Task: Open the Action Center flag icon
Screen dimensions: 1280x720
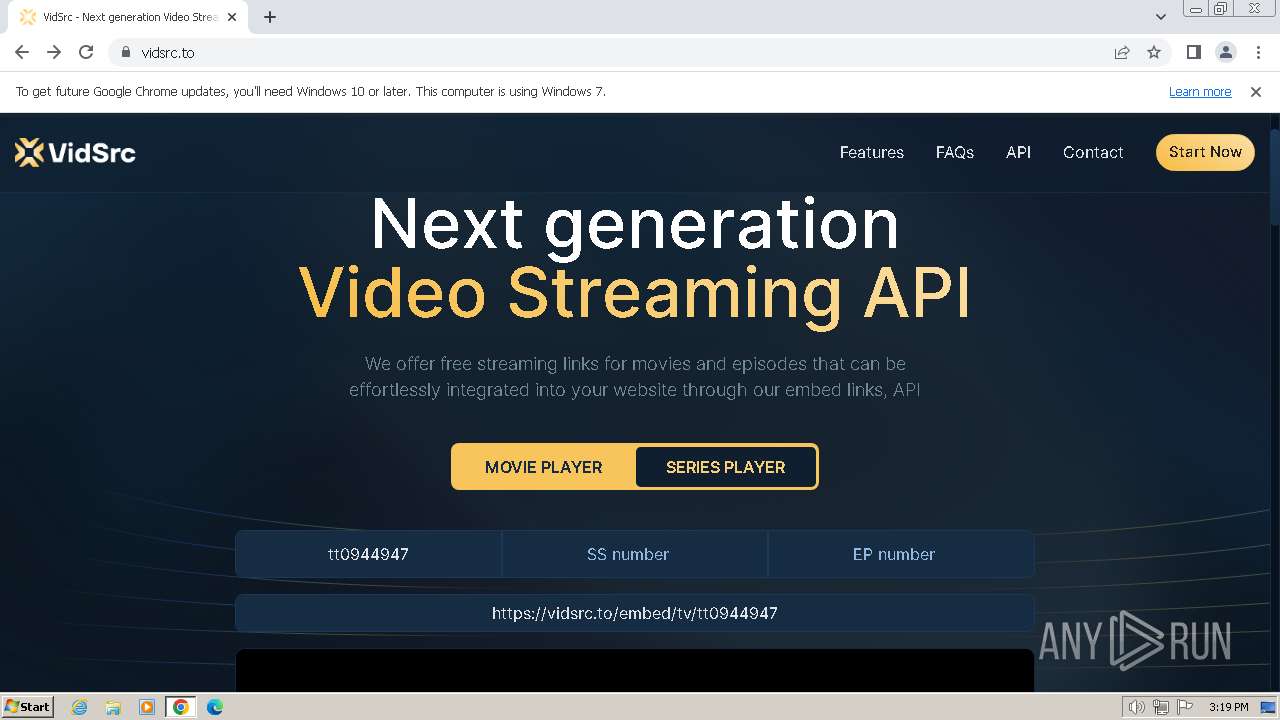Action: (1185, 707)
